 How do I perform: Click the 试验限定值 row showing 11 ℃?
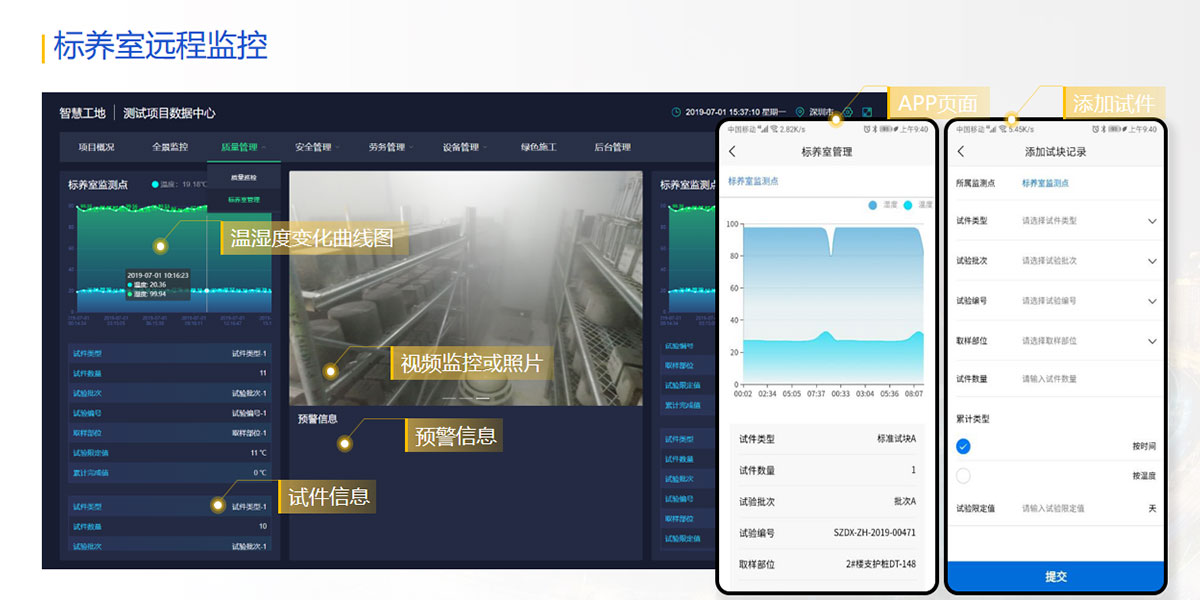170,452
